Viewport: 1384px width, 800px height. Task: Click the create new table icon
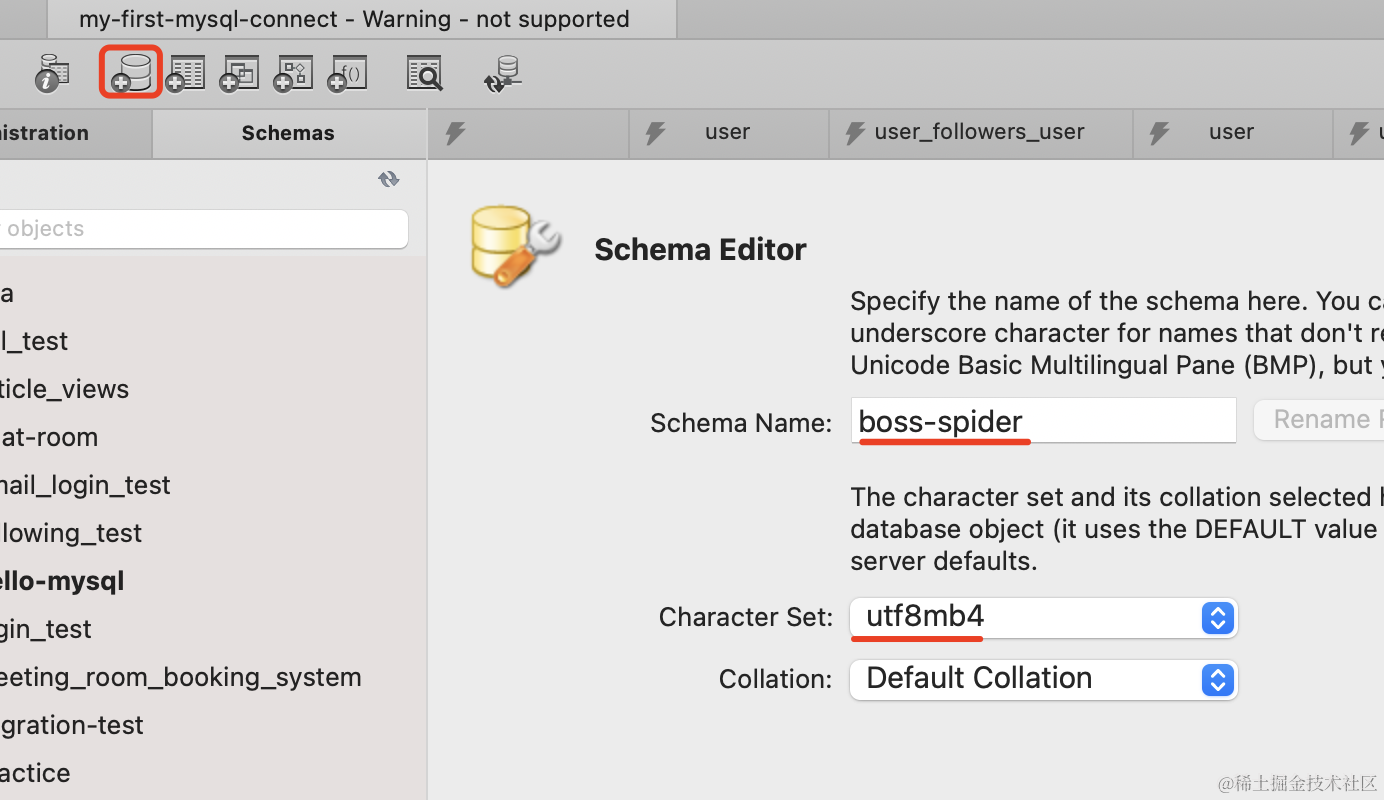[x=185, y=74]
